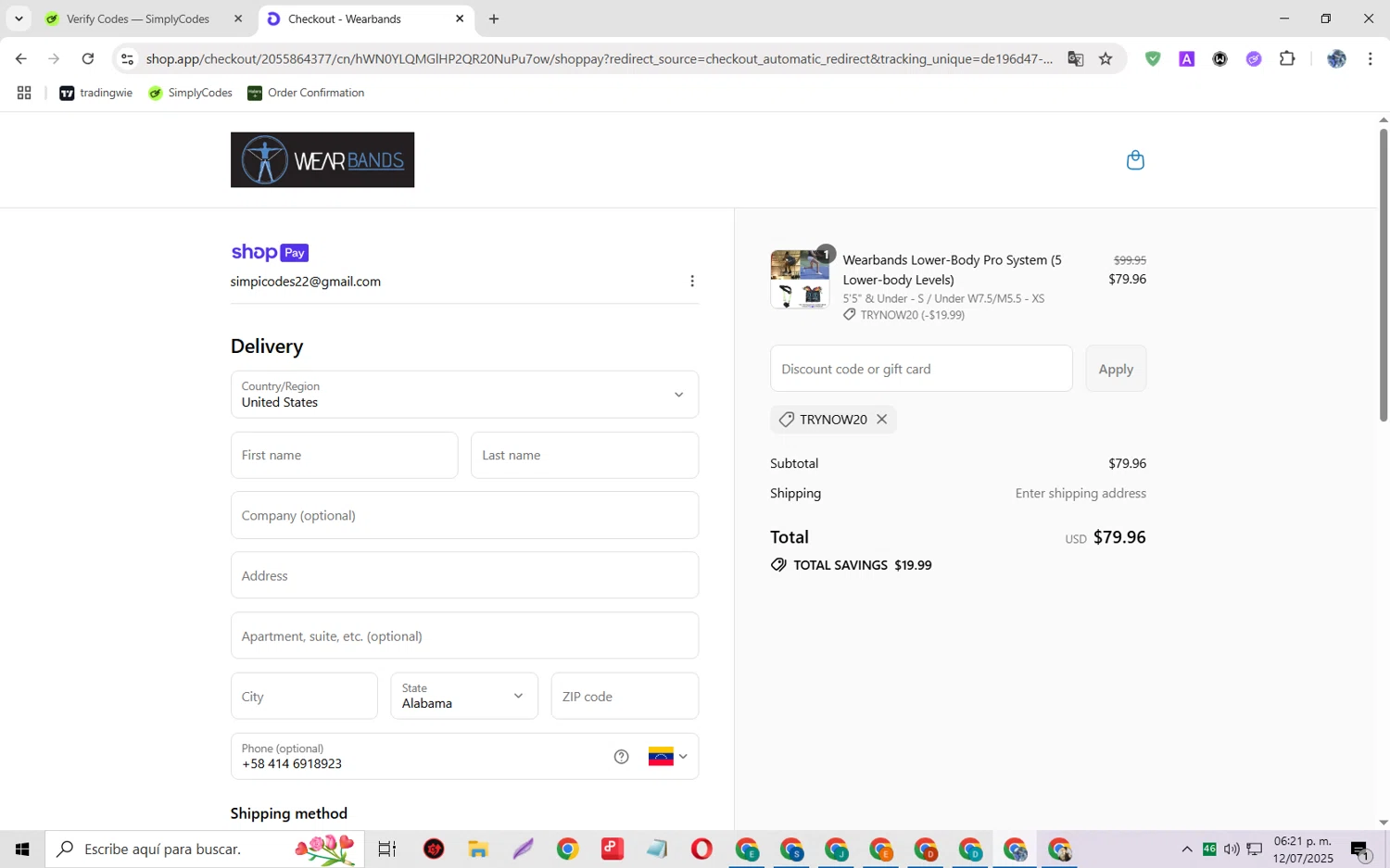The height and width of the screenshot is (868, 1390).
Task: Open Task View on taskbar
Action: pyautogui.click(x=387, y=849)
